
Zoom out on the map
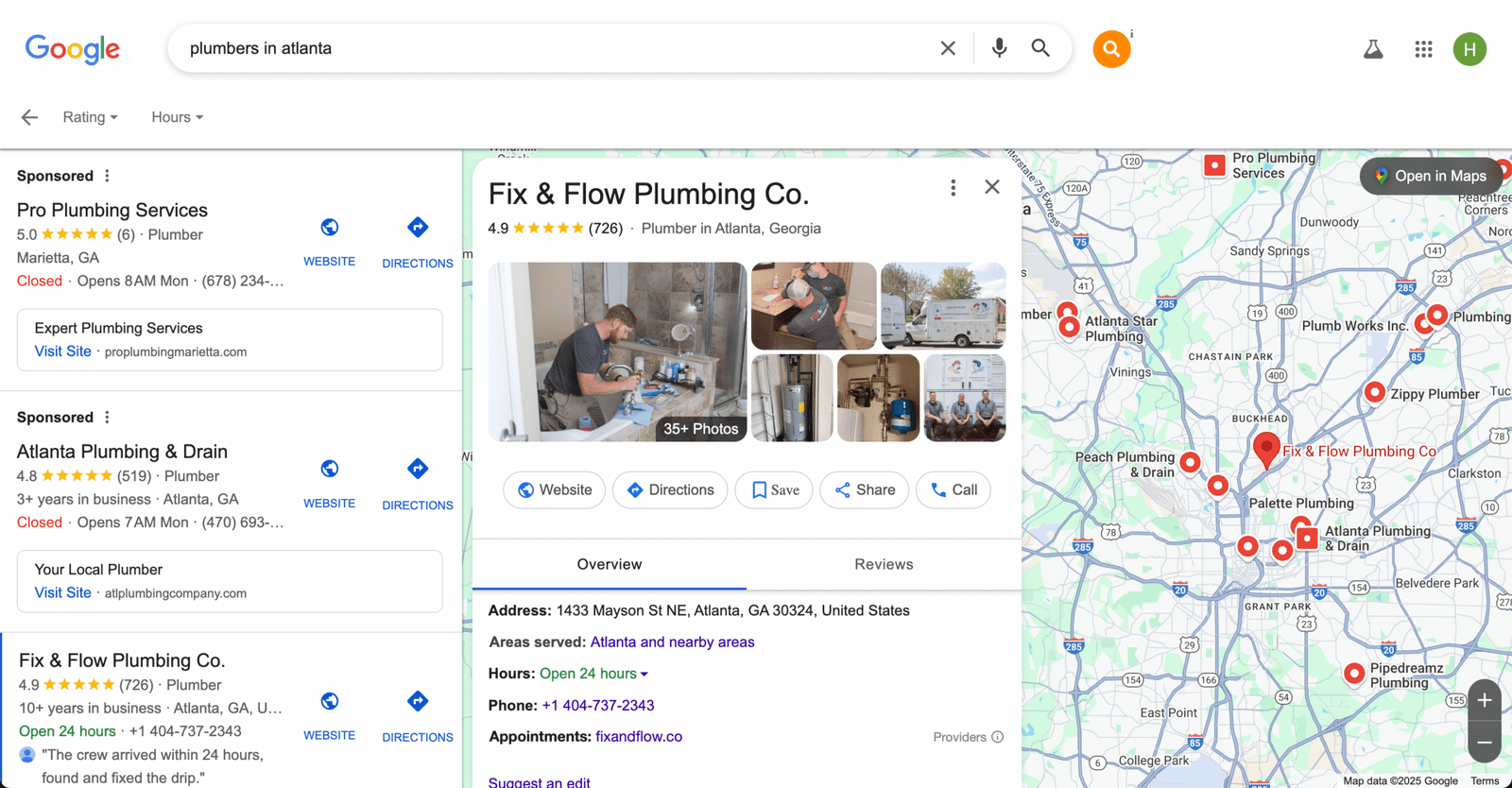1485,743
